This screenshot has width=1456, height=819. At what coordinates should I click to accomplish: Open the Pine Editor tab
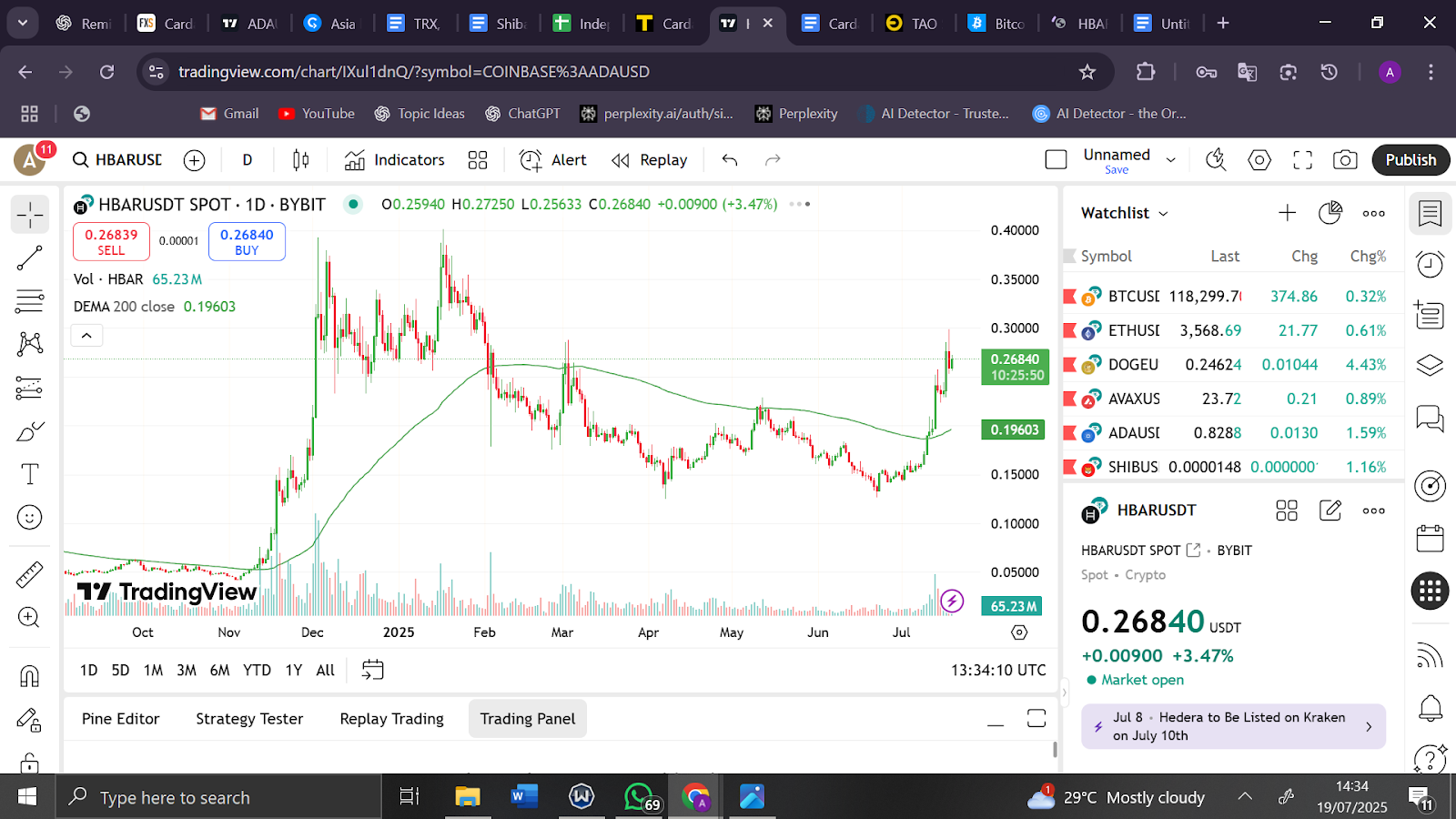pyautogui.click(x=120, y=719)
